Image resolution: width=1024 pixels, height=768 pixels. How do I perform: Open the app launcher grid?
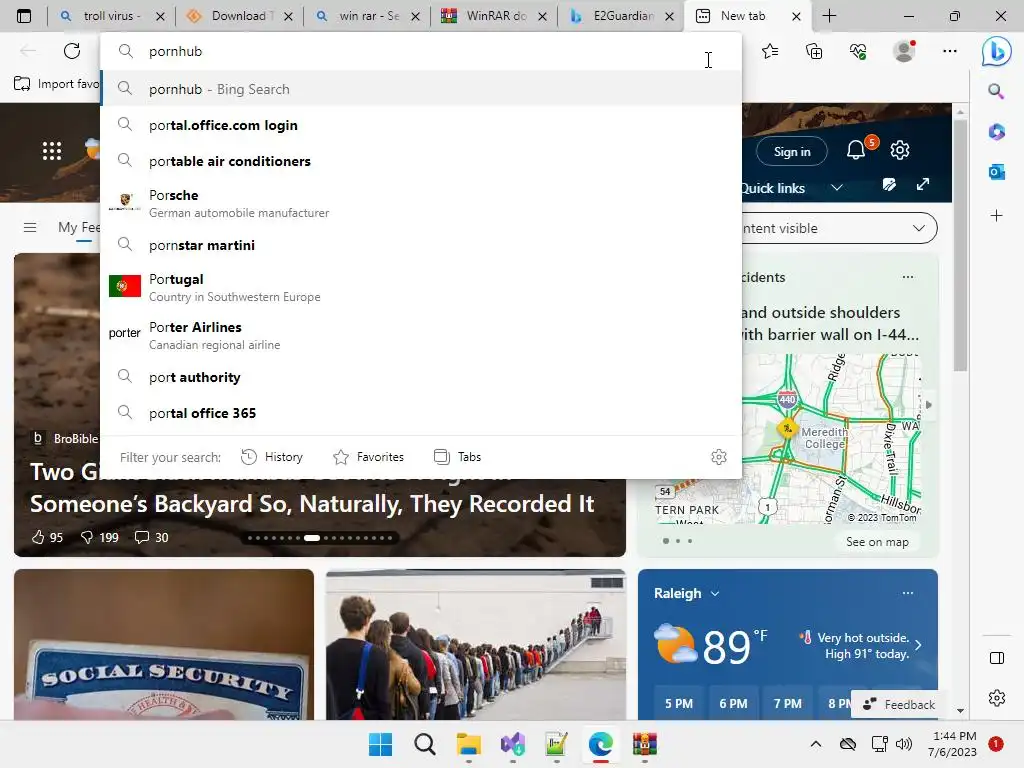tap(52, 151)
